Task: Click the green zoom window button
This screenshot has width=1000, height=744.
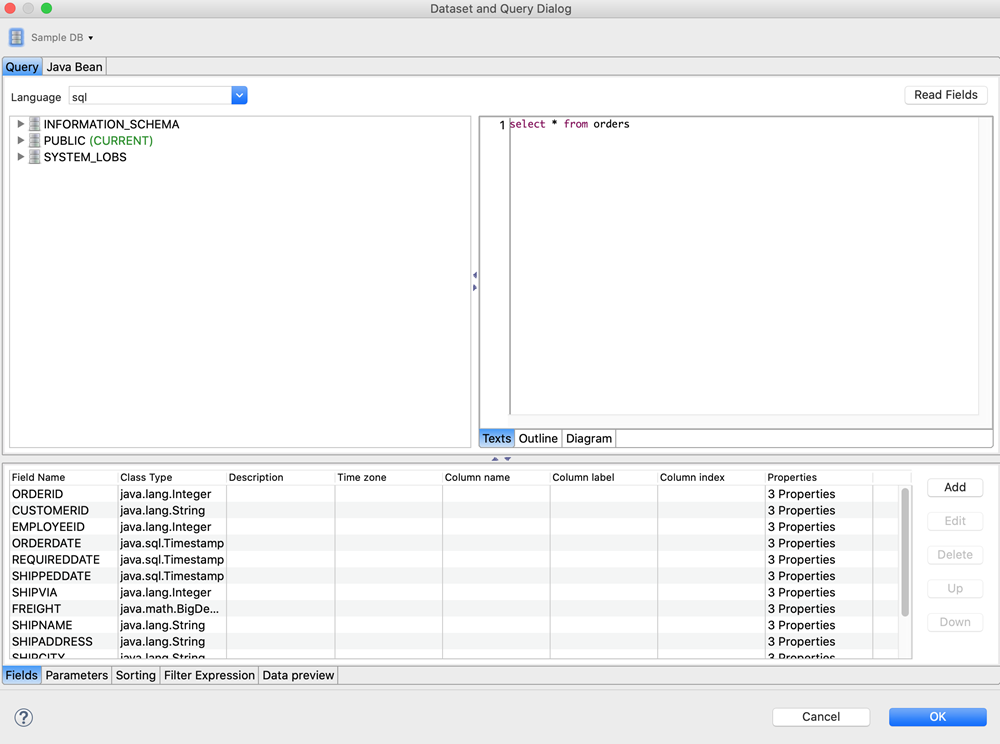Action: 47,8
